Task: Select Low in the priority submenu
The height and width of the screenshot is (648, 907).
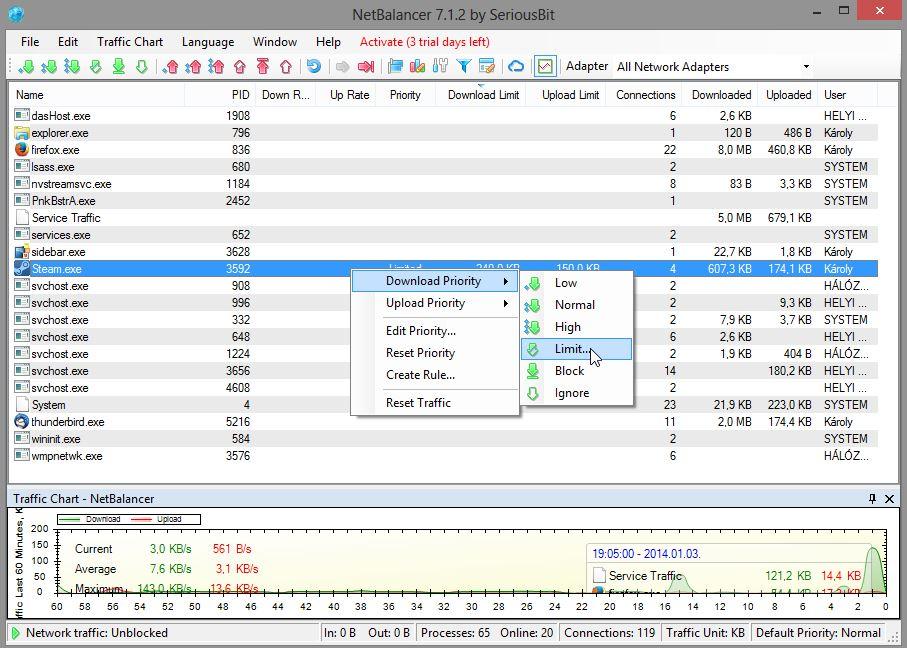Action: [x=577, y=283]
